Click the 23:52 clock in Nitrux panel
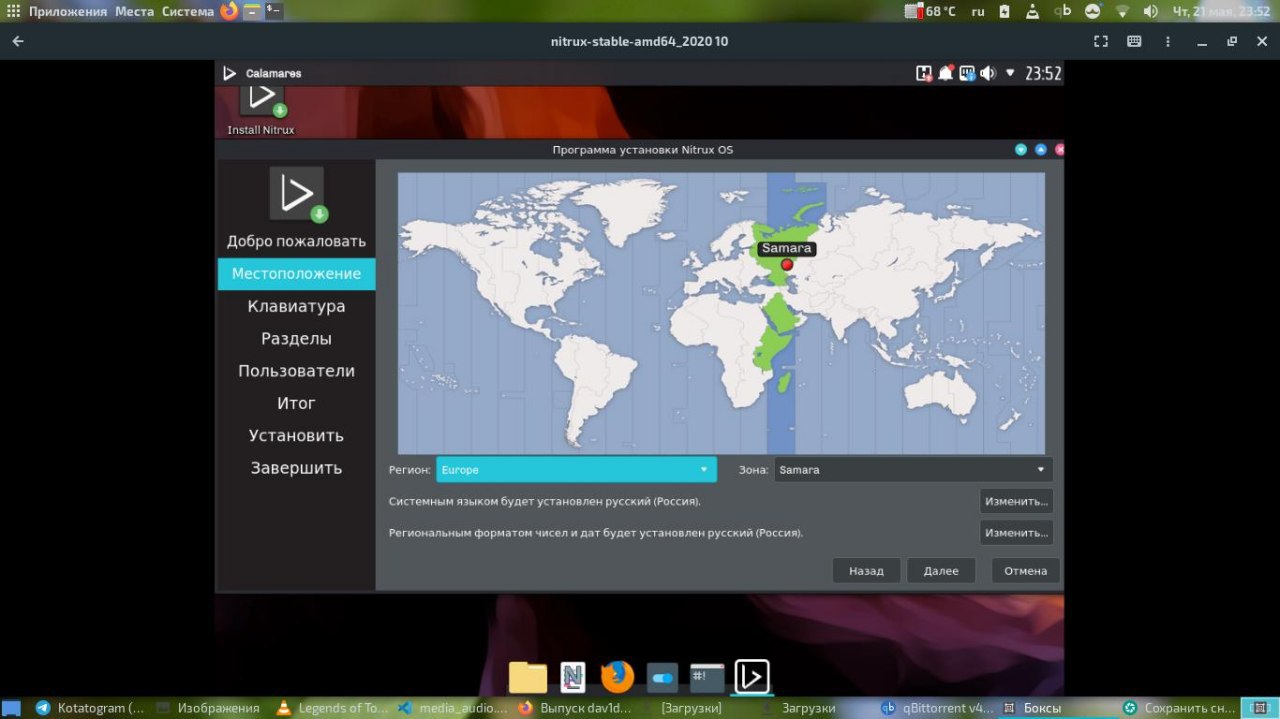Image resolution: width=1280 pixels, height=719 pixels. point(1043,73)
